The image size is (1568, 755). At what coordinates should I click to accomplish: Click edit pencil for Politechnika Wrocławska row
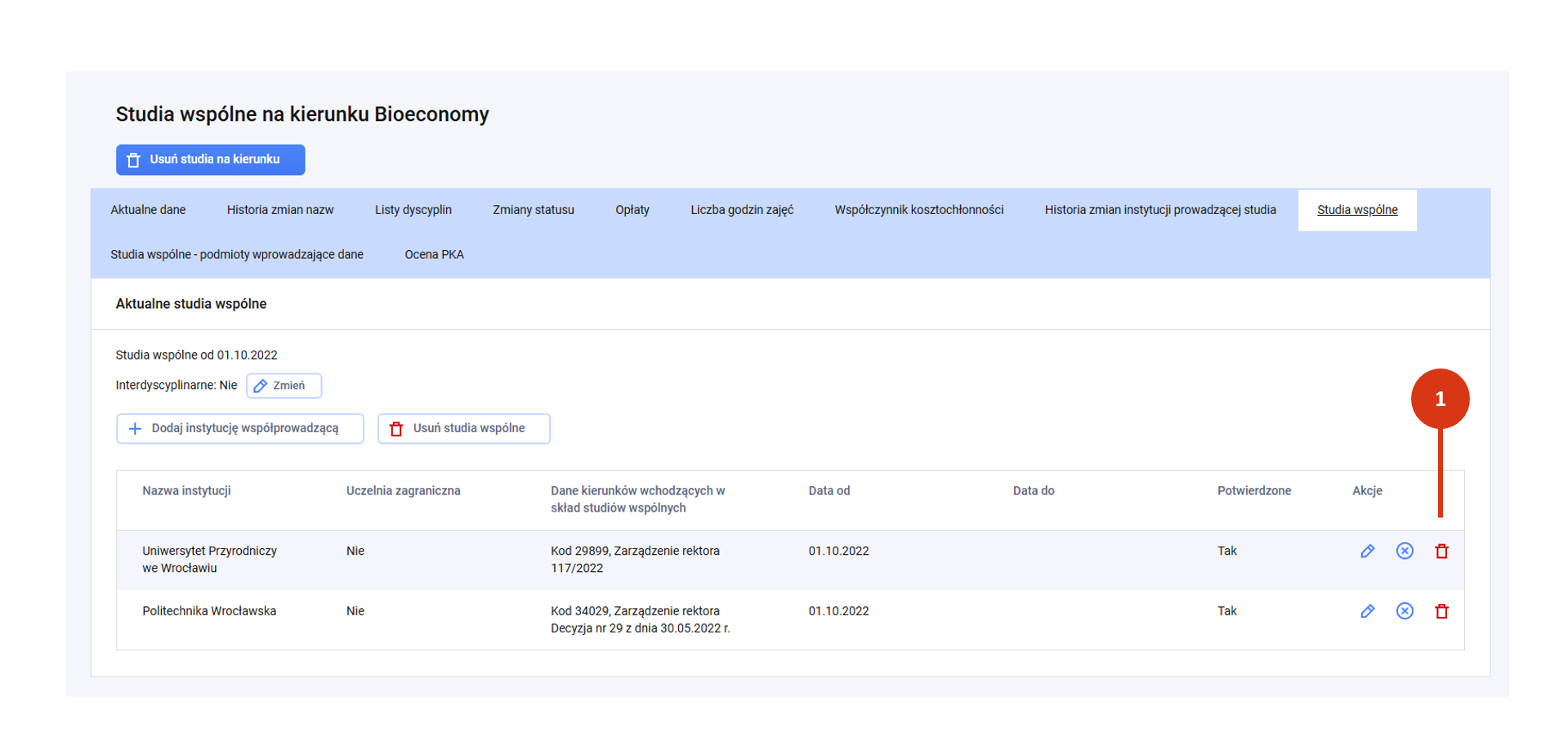1367,611
